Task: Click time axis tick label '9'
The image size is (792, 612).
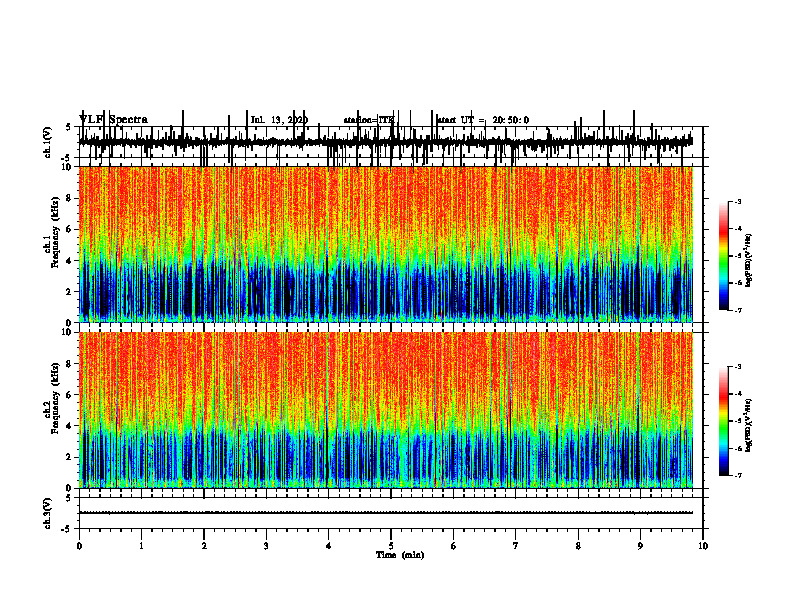Action: (x=640, y=546)
